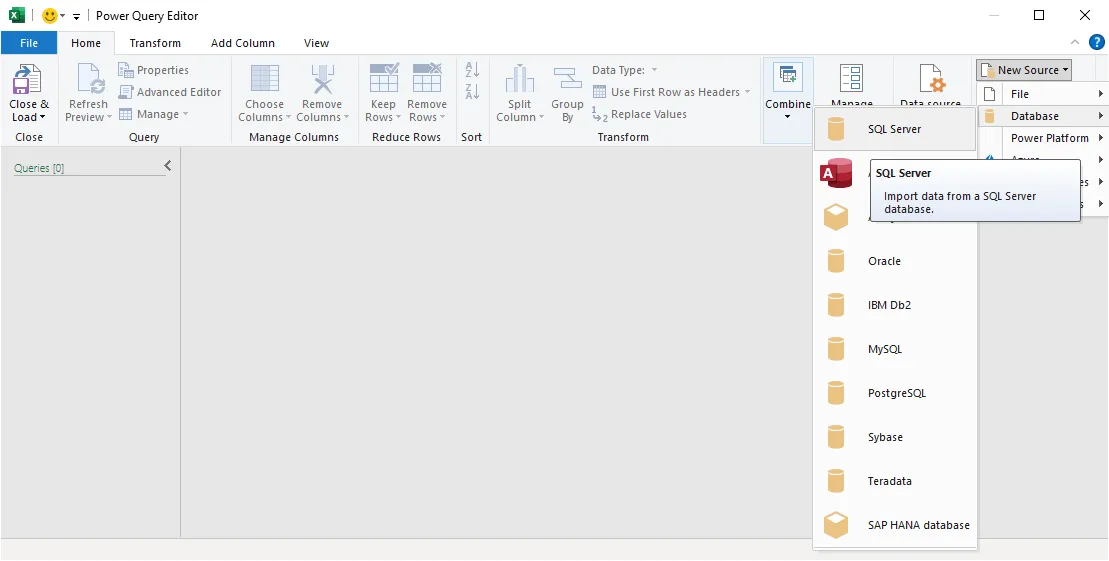Click the Group By icon

[567, 80]
